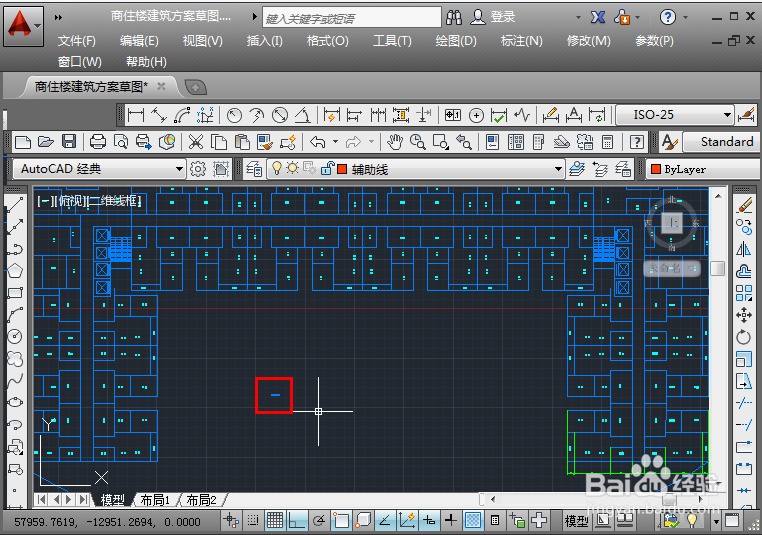Image resolution: width=762 pixels, height=535 pixels.
Task: Expand the Help options arrow
Action: click(x=686, y=17)
